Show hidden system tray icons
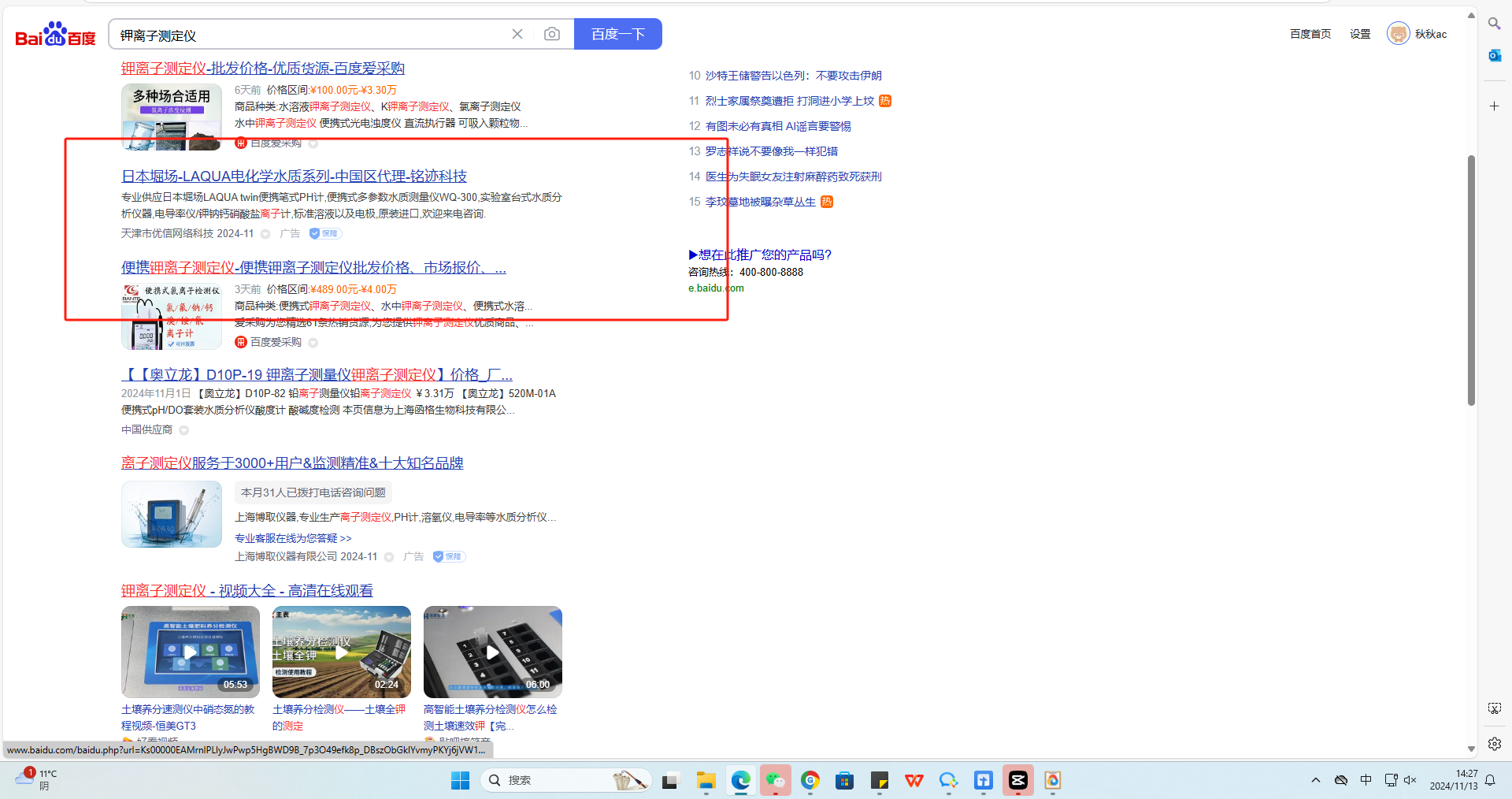 pyautogui.click(x=1316, y=780)
